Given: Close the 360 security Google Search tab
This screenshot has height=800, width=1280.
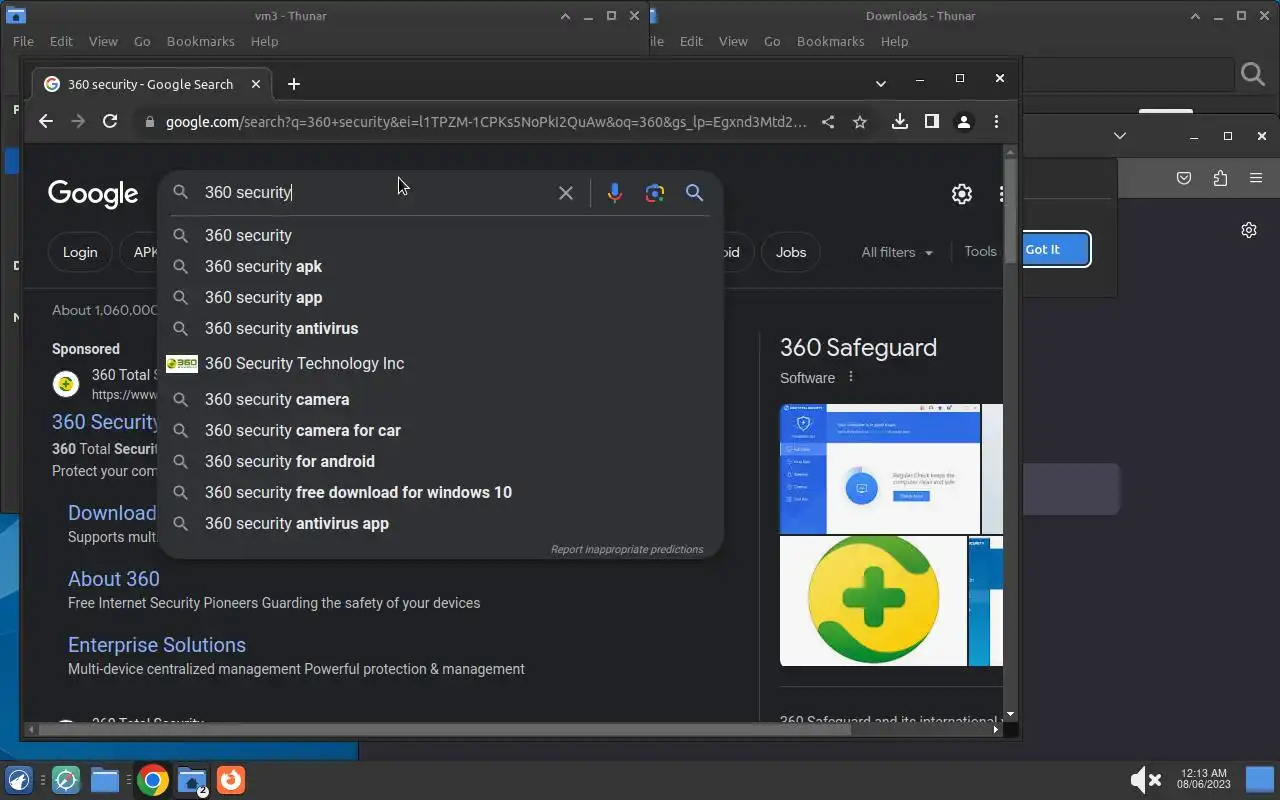Looking at the screenshot, I should click(256, 84).
